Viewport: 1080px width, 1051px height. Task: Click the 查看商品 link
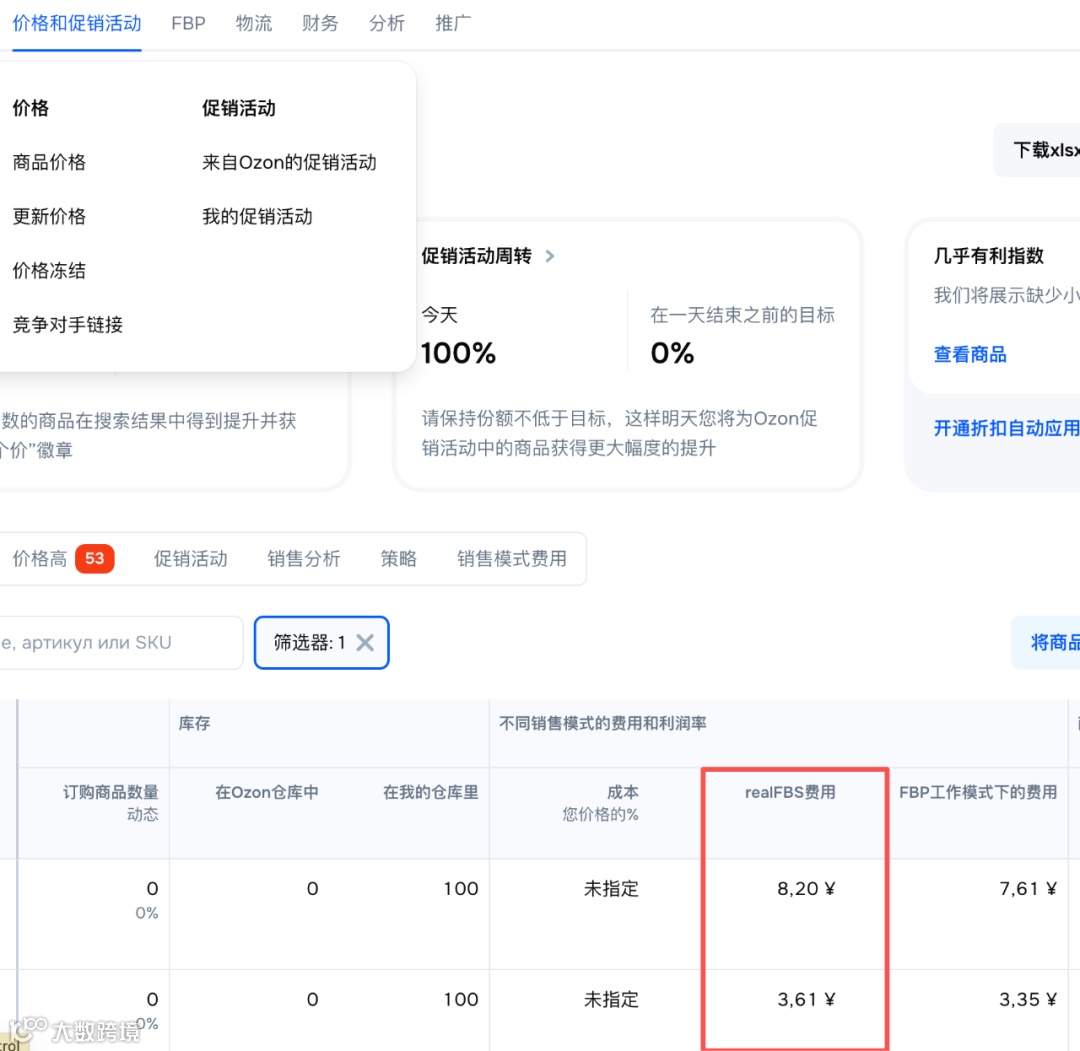pos(970,355)
